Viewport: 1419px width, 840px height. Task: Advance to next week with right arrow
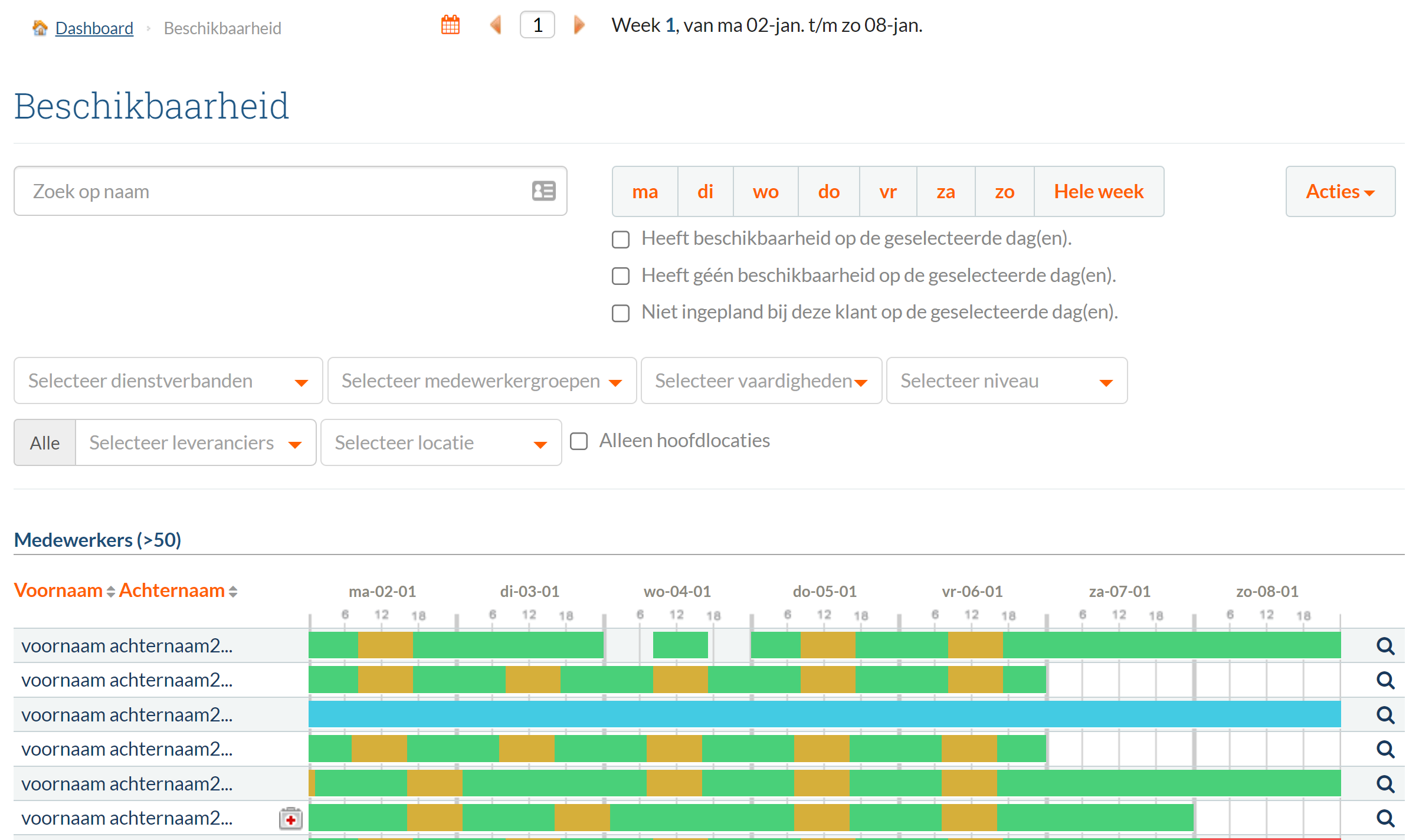pos(579,25)
